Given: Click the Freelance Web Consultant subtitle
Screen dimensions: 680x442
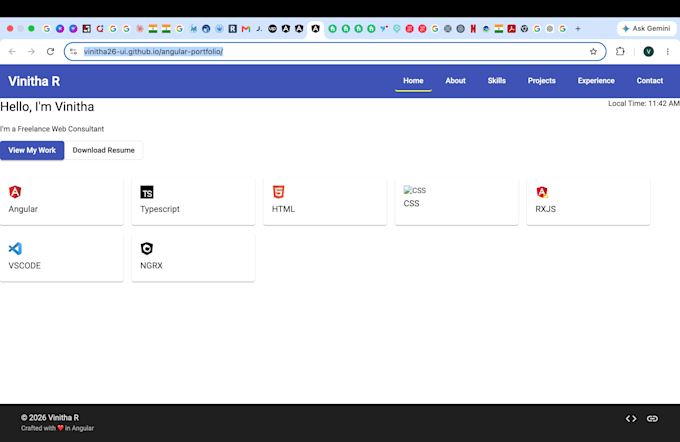Looking at the screenshot, I should click(52, 129).
